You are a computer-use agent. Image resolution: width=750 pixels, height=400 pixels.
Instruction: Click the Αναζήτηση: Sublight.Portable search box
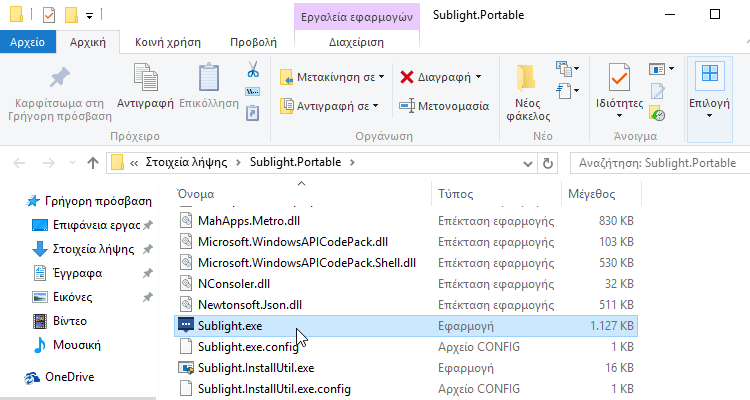[660, 163]
